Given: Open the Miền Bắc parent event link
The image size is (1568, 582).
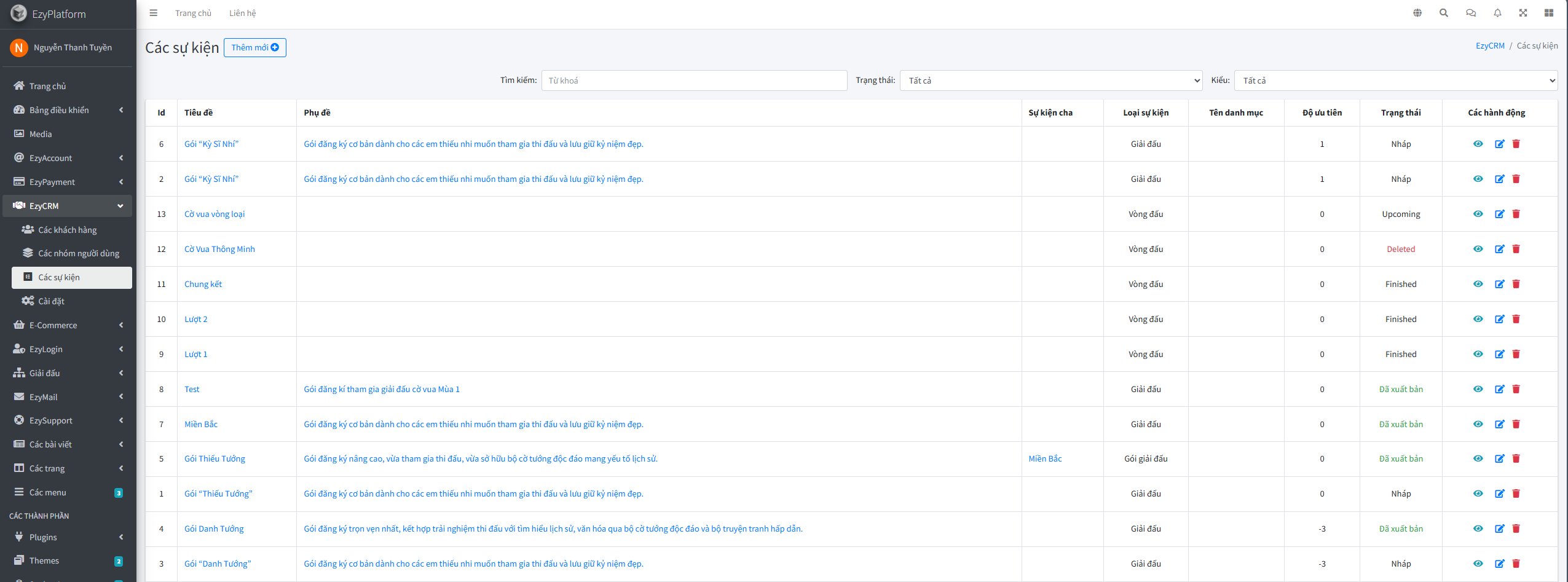Looking at the screenshot, I should tap(1045, 458).
